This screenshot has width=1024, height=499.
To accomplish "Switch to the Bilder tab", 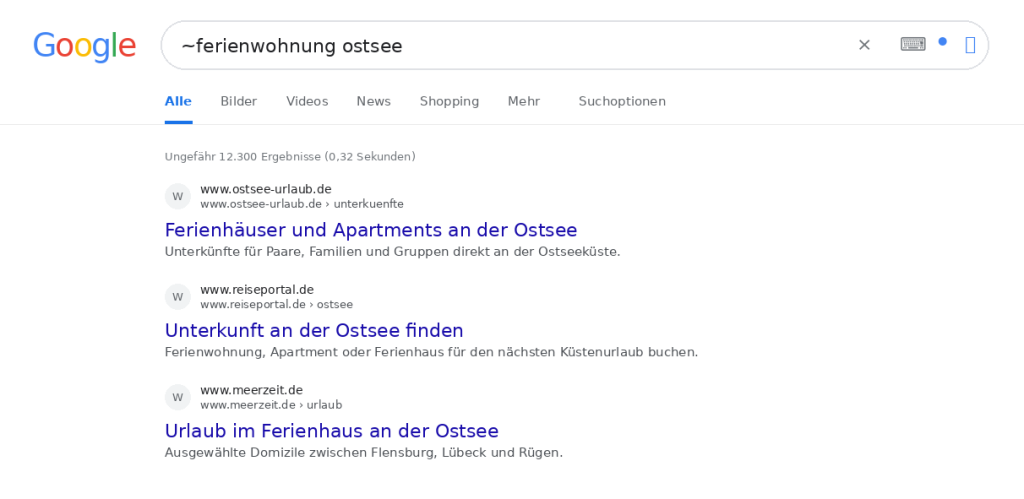I will pyautogui.click(x=238, y=101).
